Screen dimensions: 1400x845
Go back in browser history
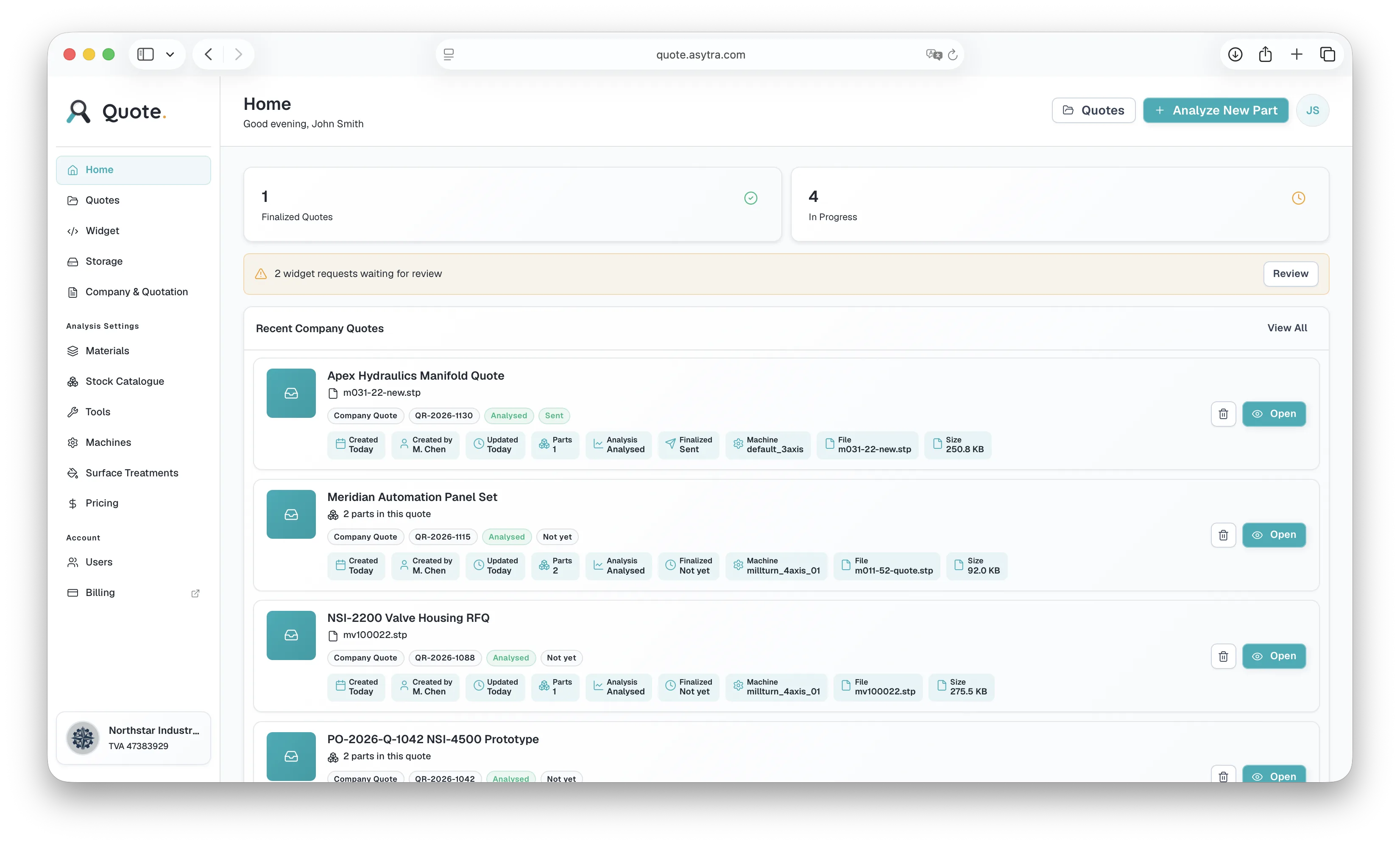click(x=209, y=54)
